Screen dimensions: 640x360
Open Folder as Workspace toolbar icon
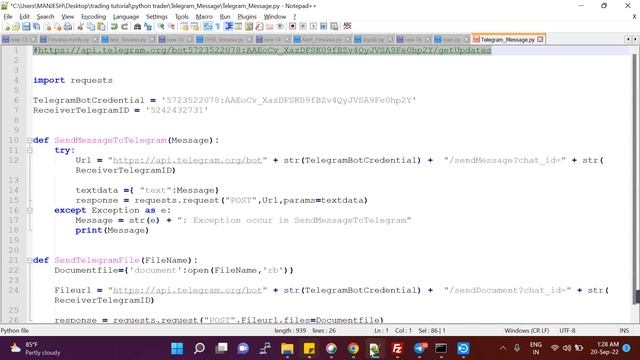[x=270, y=27]
